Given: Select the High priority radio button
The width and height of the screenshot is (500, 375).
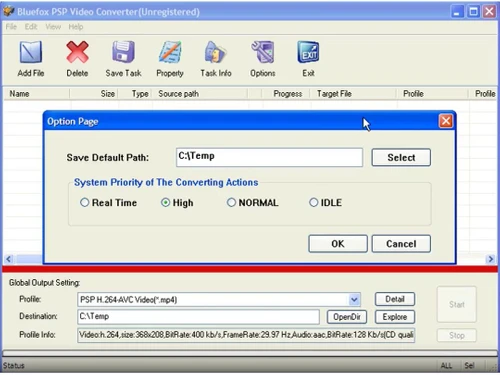Looking at the screenshot, I should tap(165, 202).
